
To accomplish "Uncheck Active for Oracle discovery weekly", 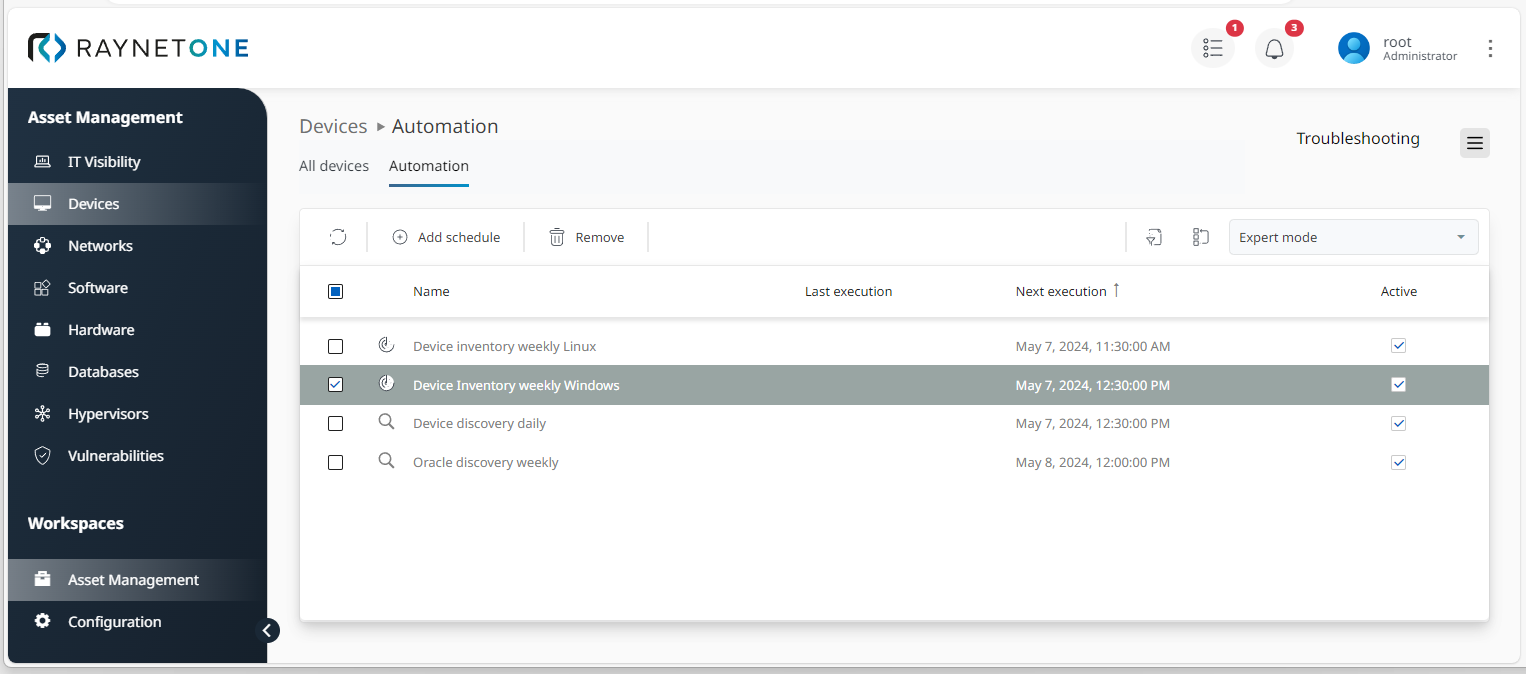I will (1398, 463).
